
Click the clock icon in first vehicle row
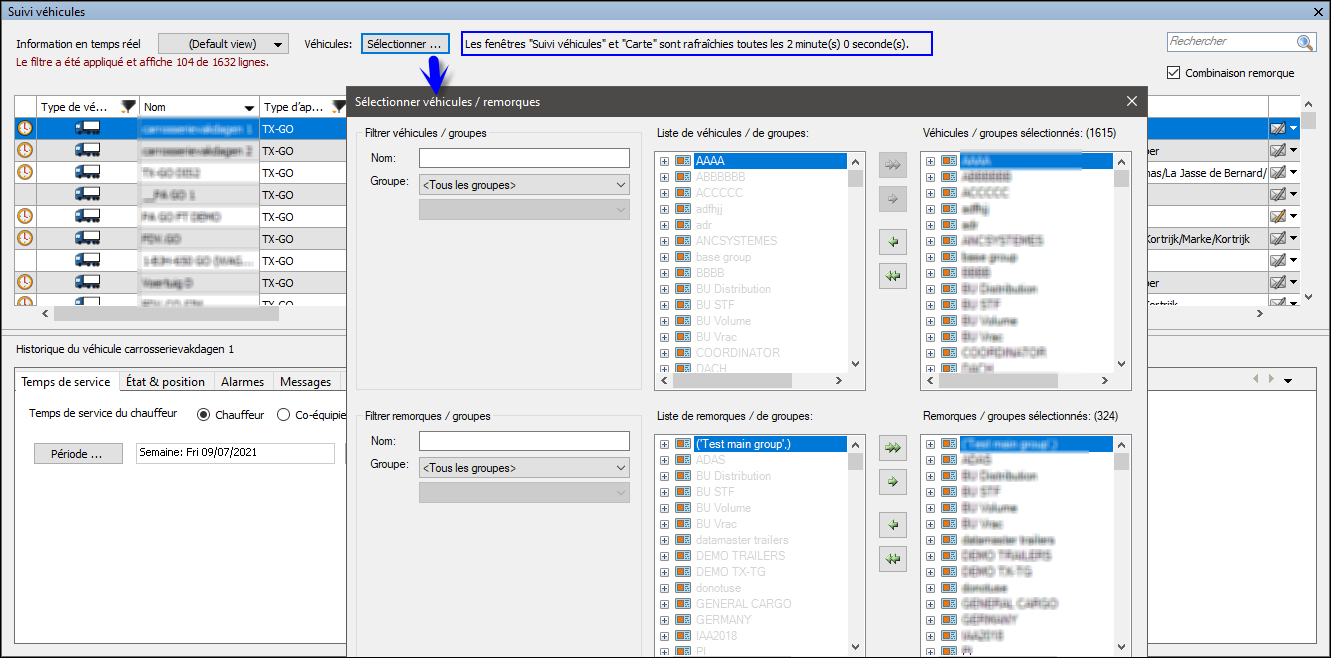tap(25, 129)
